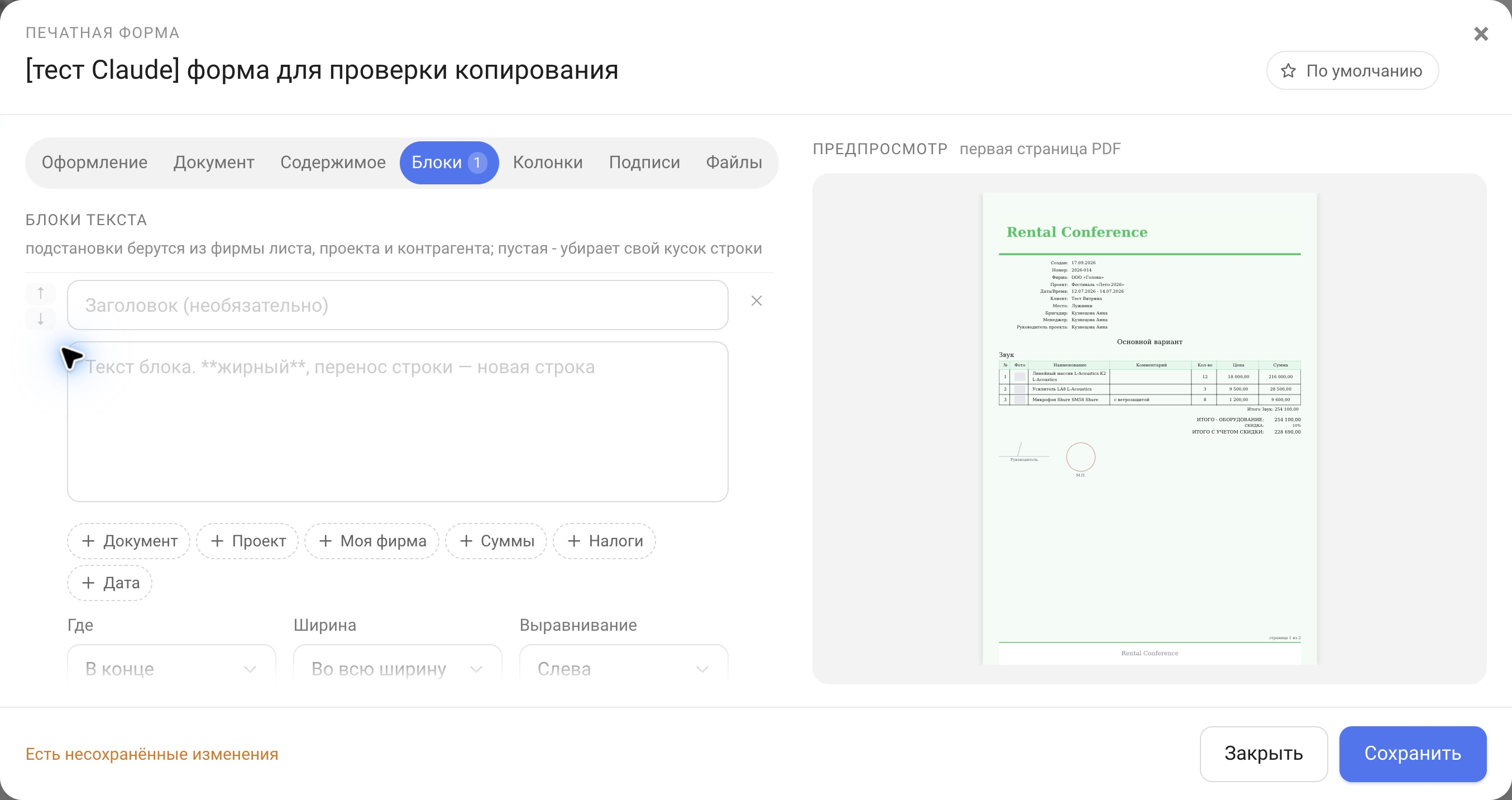Click the 'БЛОКИ ТЕКСТА' section heading
Viewport: 1512px width, 800px height.
coord(85,220)
